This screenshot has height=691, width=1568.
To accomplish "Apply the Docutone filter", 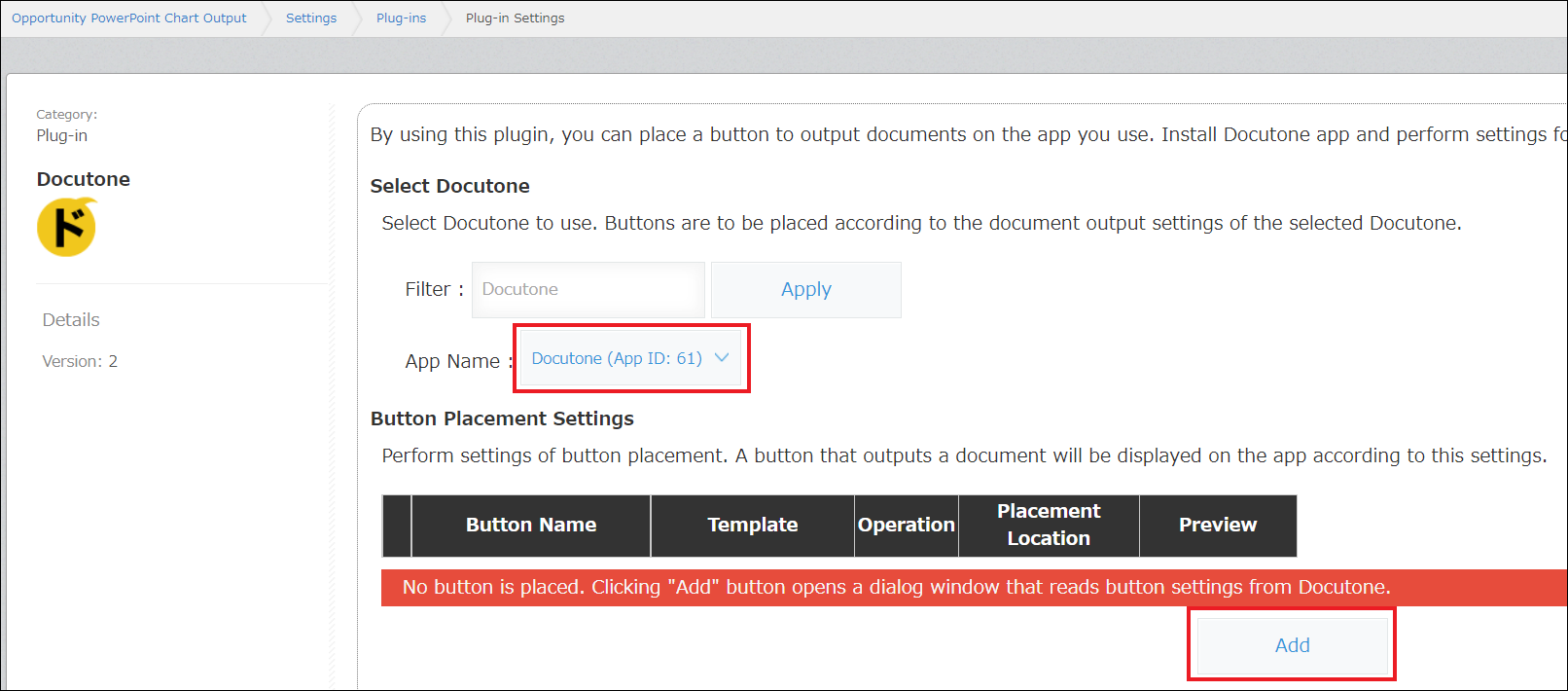I will tap(806, 289).
